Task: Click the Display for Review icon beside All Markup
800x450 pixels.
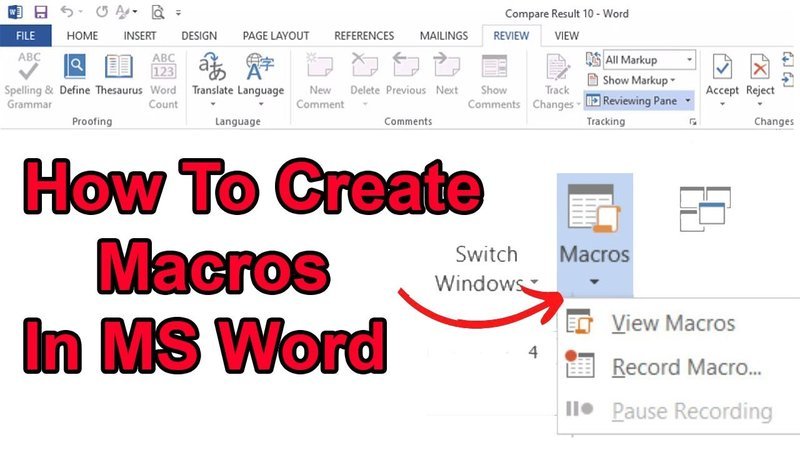Action: click(593, 59)
